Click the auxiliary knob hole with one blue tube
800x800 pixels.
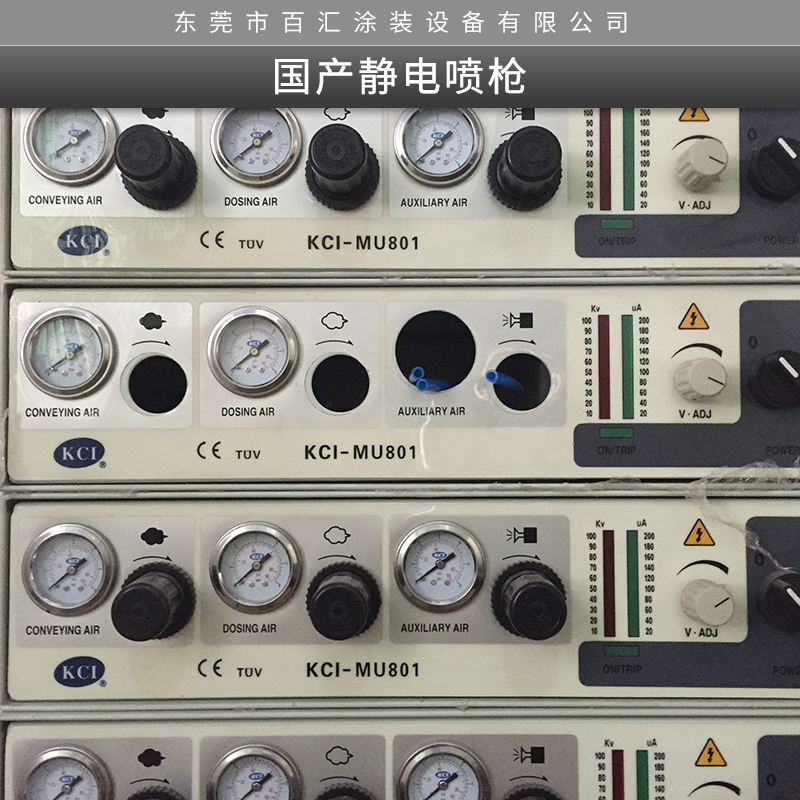[x=521, y=381]
